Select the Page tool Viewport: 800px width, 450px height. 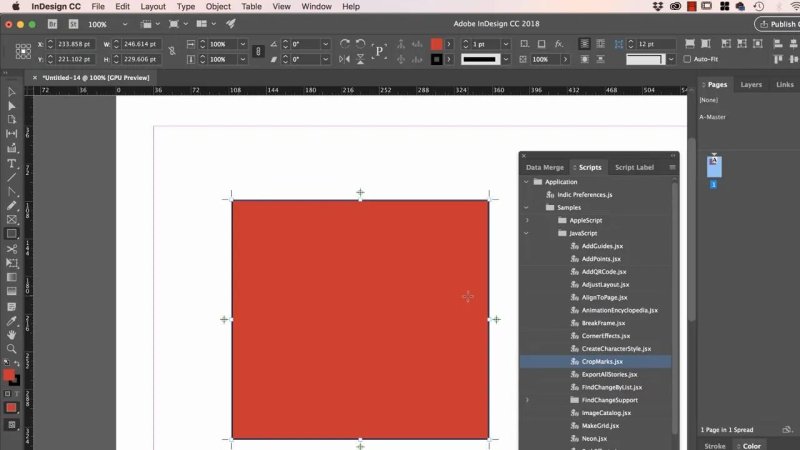click(x=11, y=119)
